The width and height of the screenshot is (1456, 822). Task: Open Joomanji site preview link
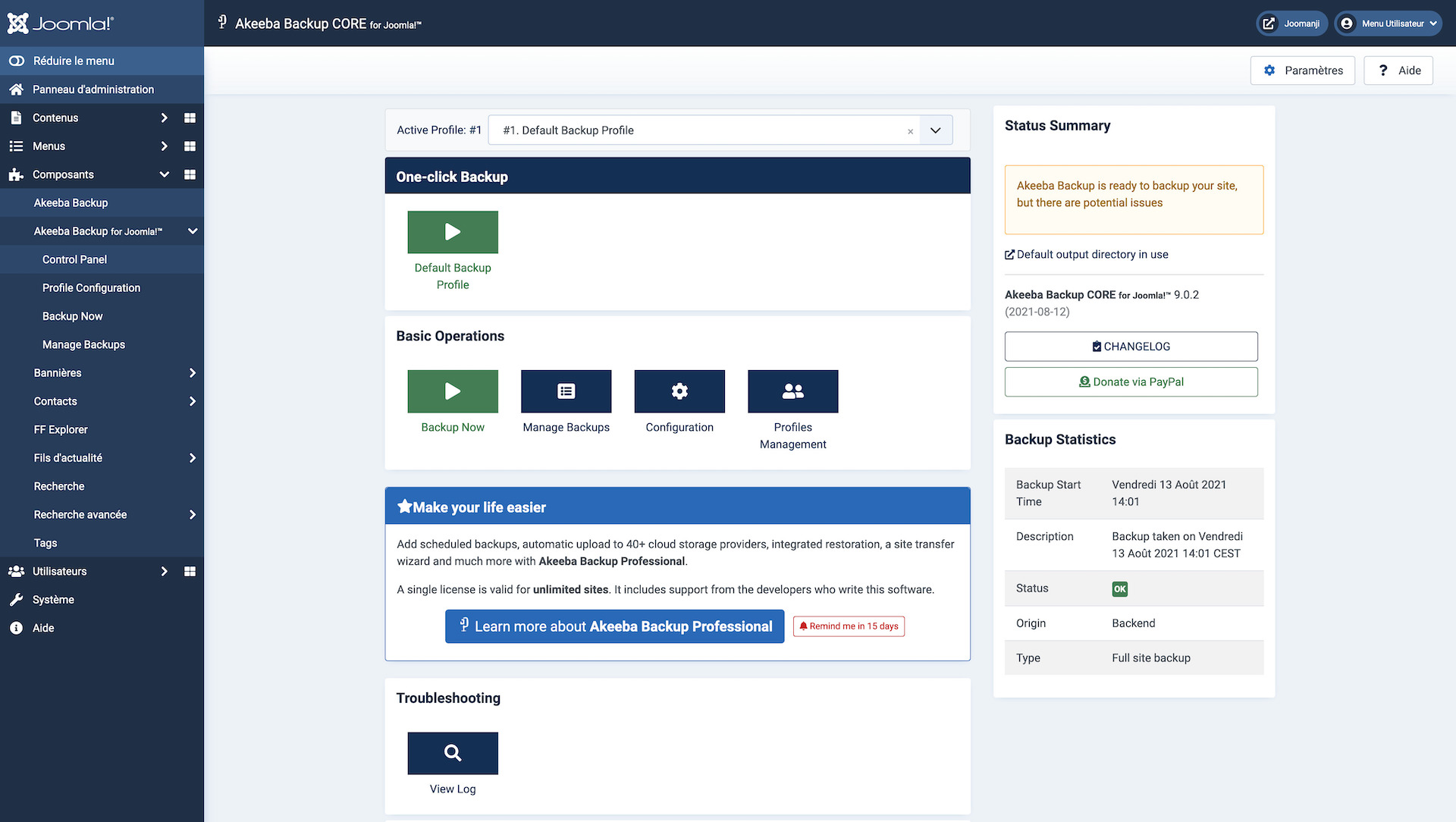click(1291, 24)
